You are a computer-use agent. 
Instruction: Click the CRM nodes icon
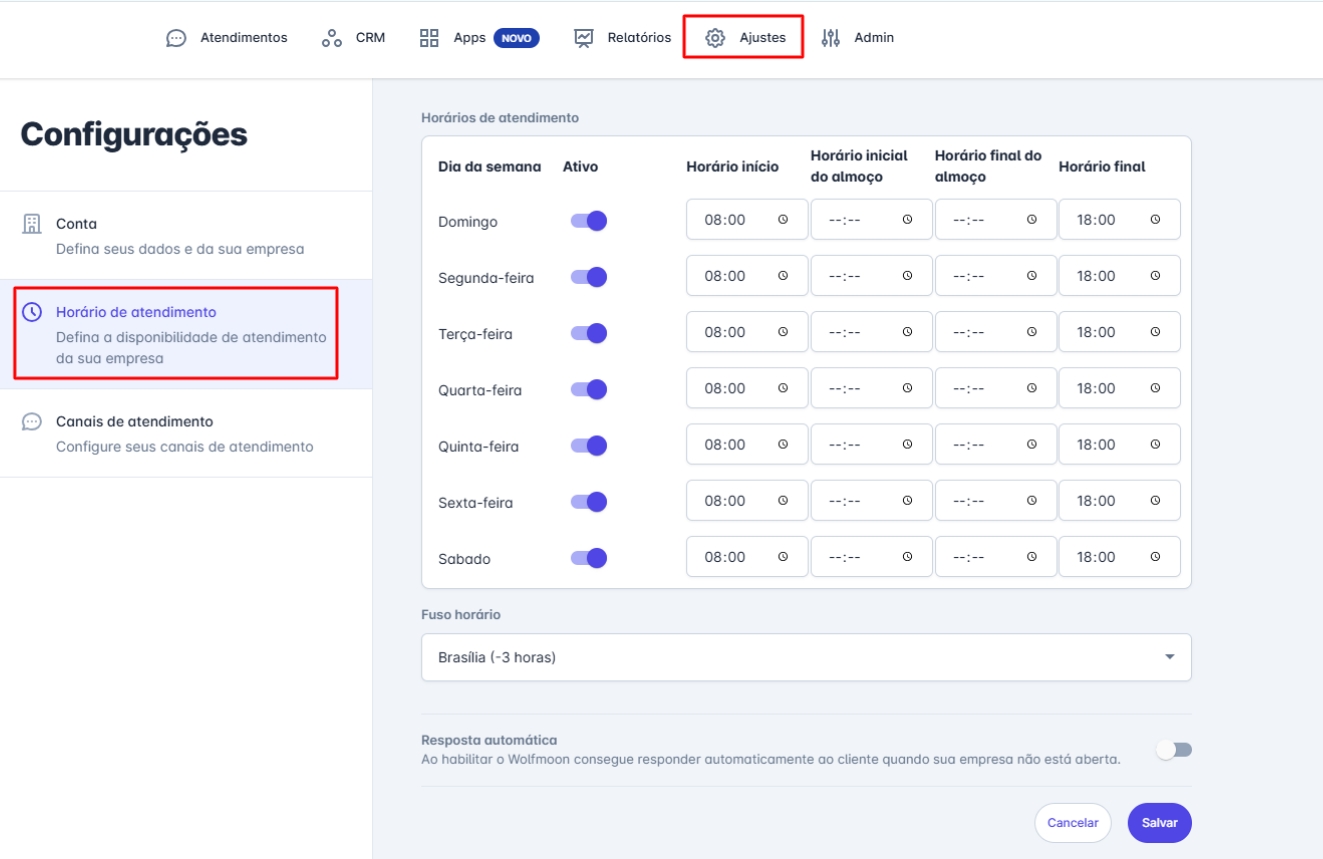point(332,38)
